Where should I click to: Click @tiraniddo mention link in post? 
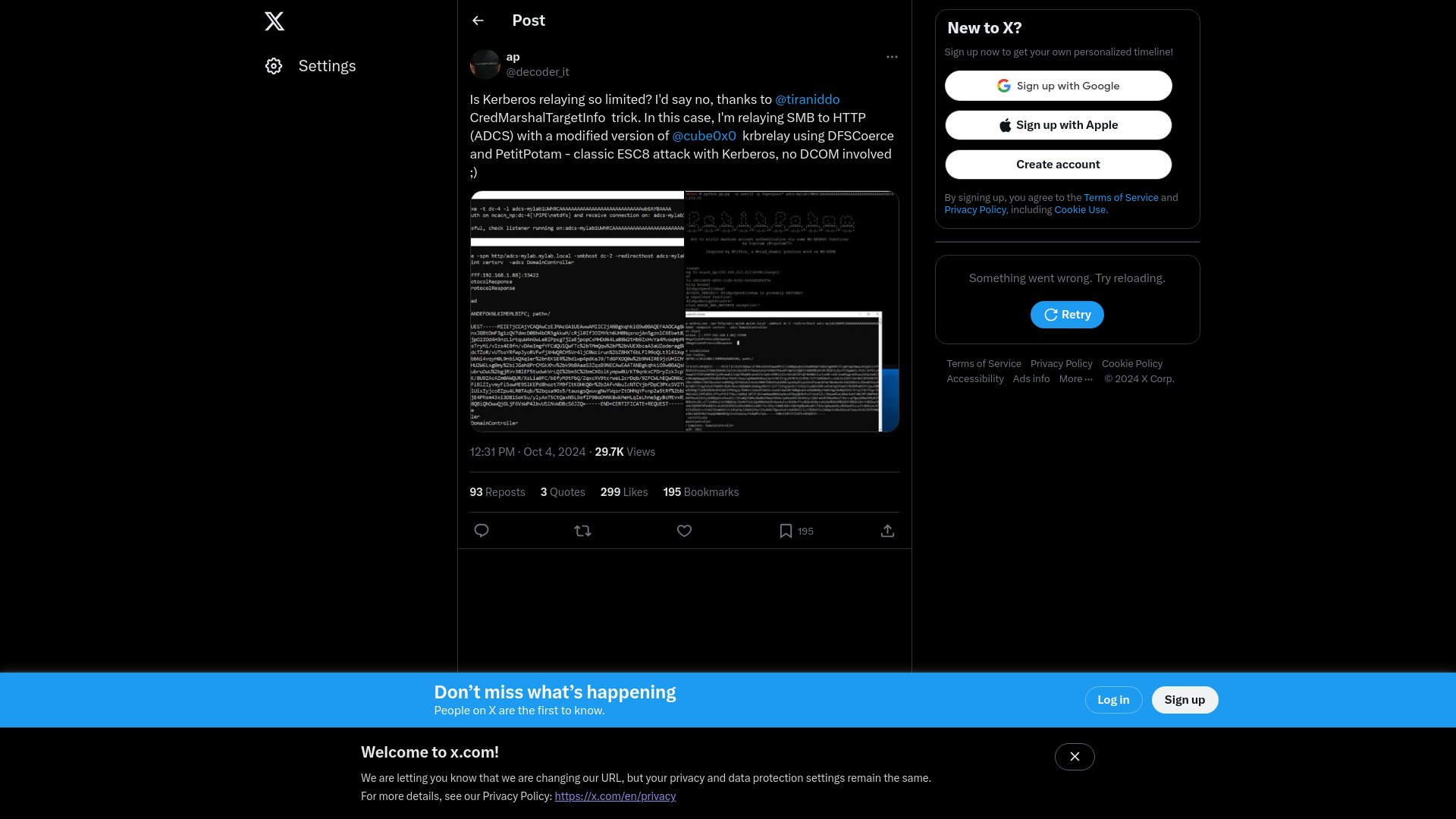point(808,99)
